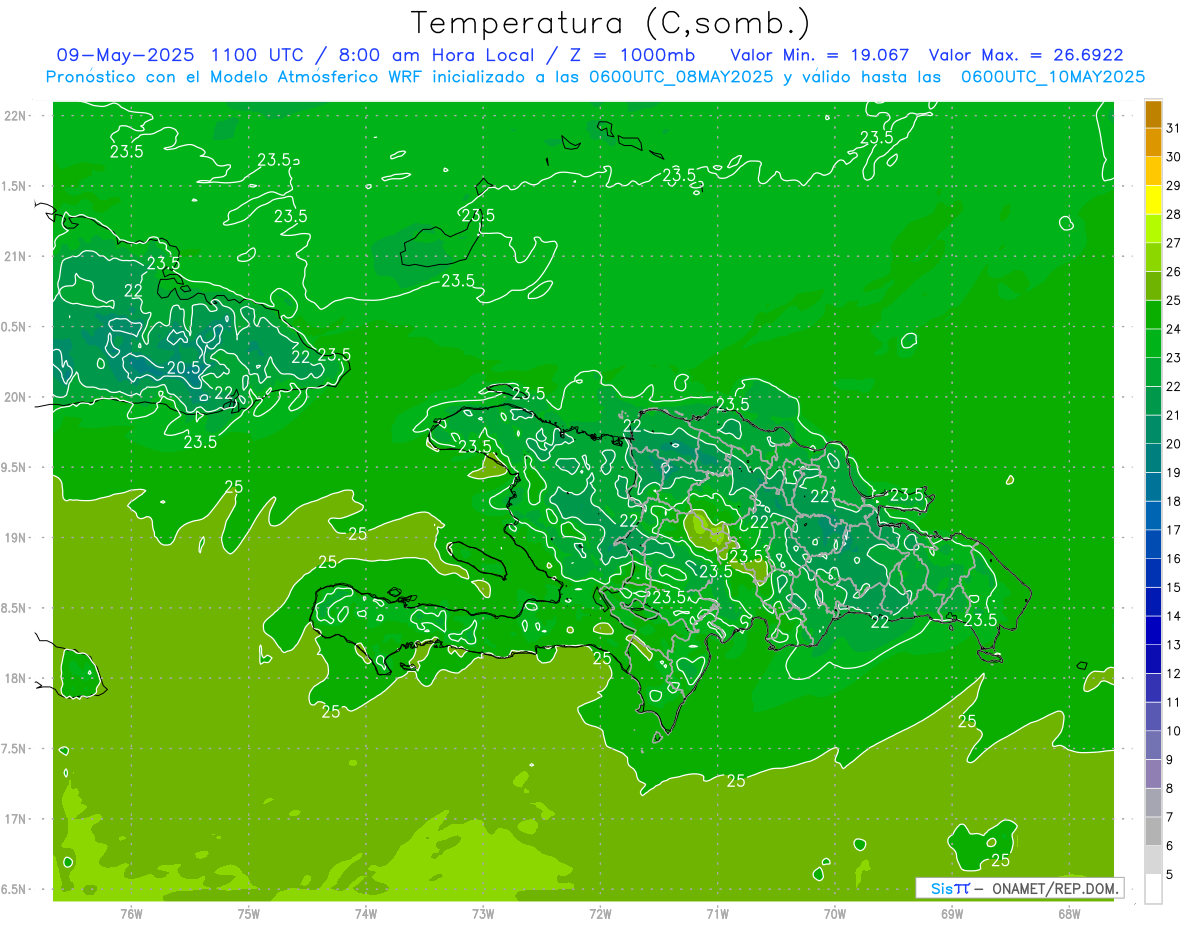Click the legend swatch between 19 and 20

tap(1153, 458)
